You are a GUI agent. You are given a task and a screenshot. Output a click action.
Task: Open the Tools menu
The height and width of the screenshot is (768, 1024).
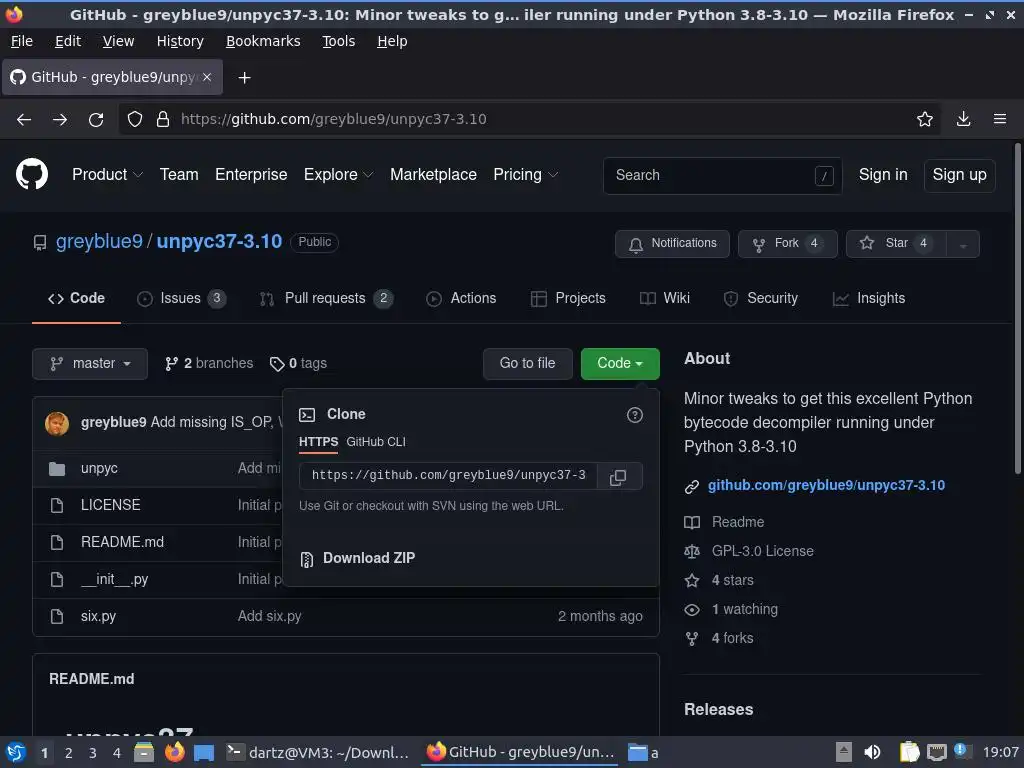pyautogui.click(x=338, y=41)
